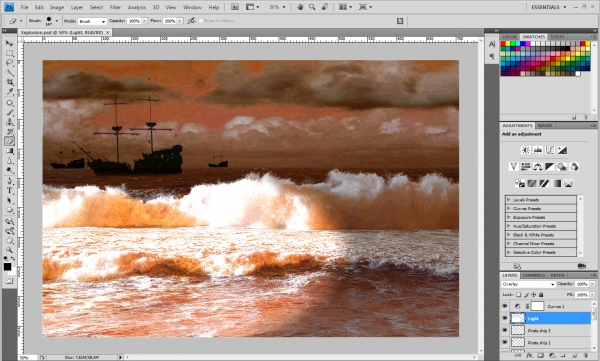Select the Eyedropper tool
600x361 pixels.
(9, 91)
